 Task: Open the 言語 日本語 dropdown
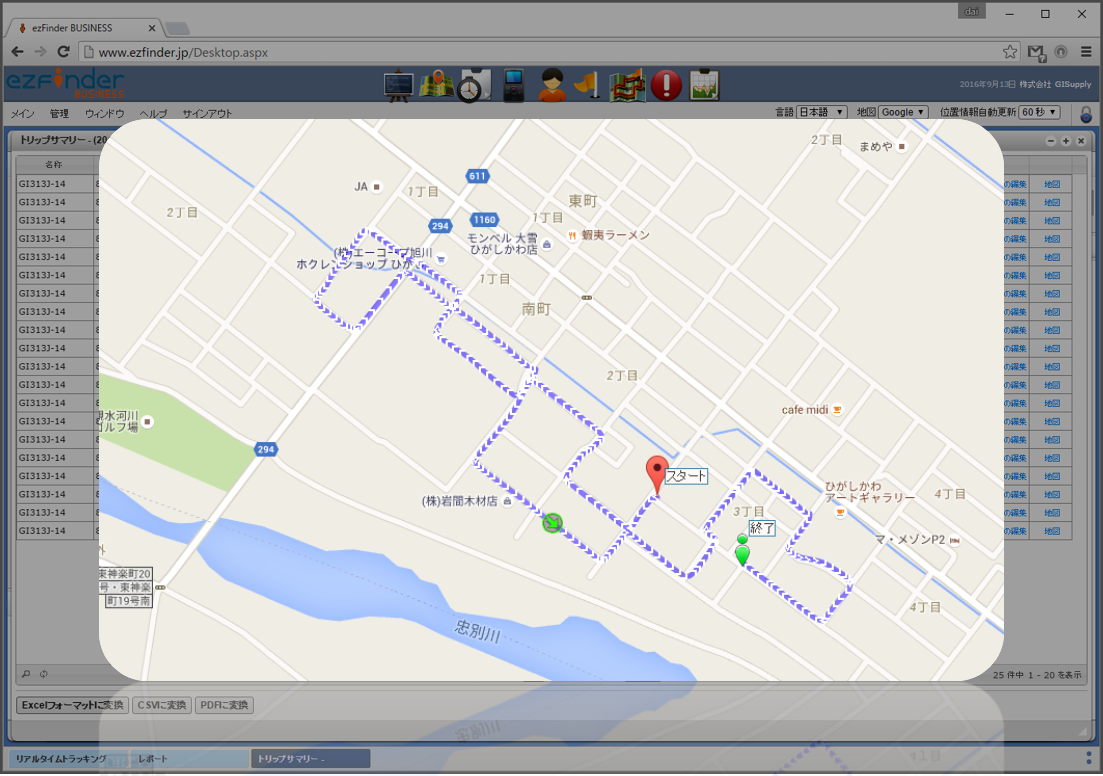coord(821,113)
